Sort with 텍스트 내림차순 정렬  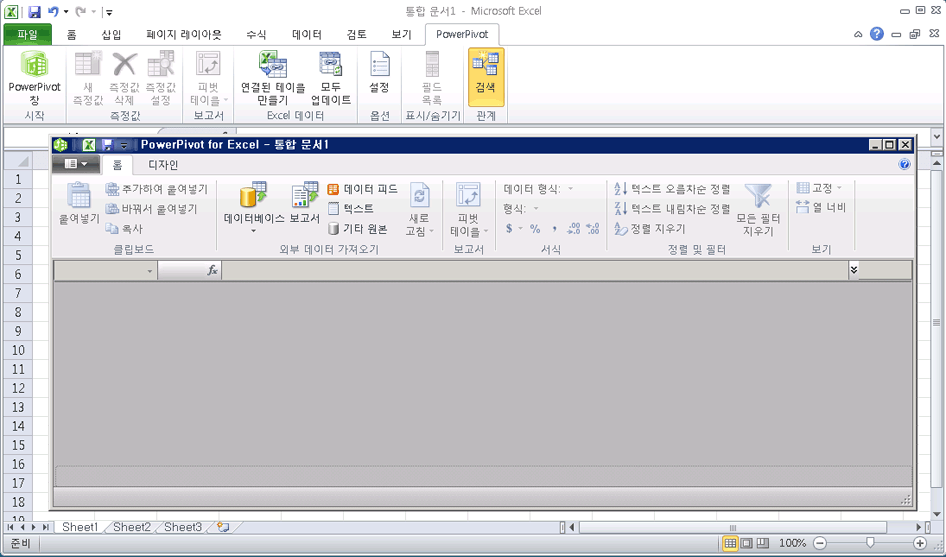(x=672, y=209)
